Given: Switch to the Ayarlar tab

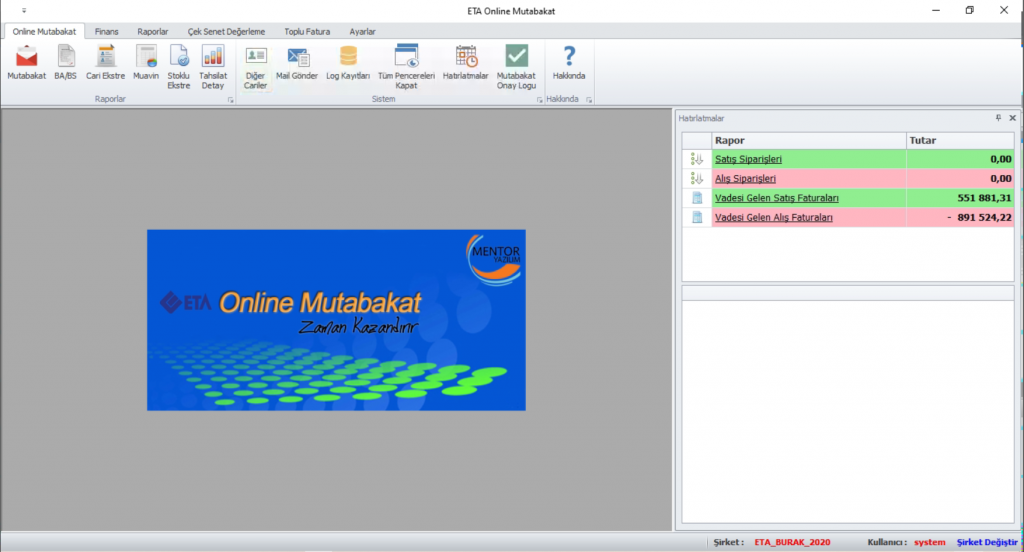Looking at the screenshot, I should pos(362,31).
